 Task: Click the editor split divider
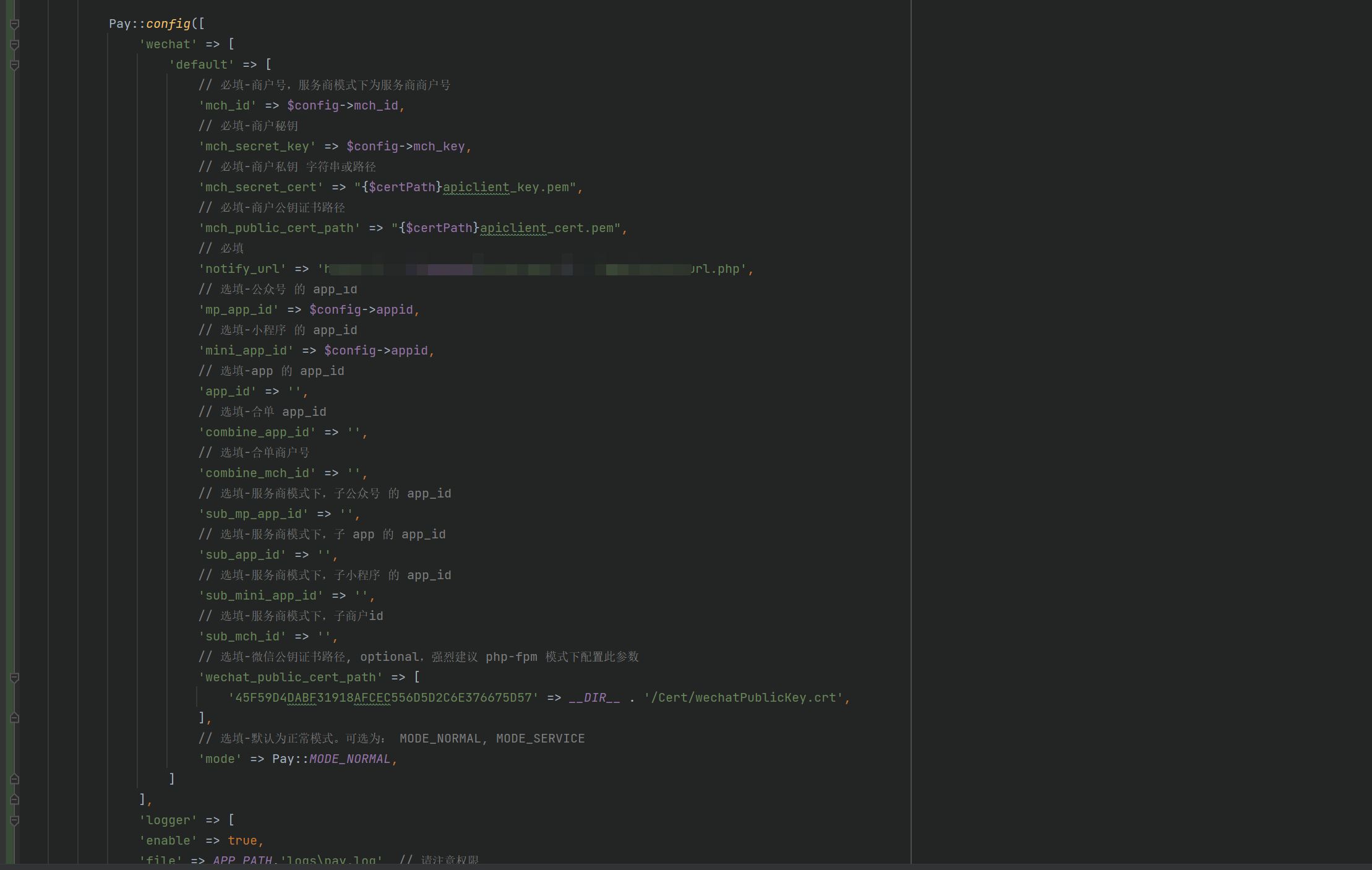click(911, 433)
